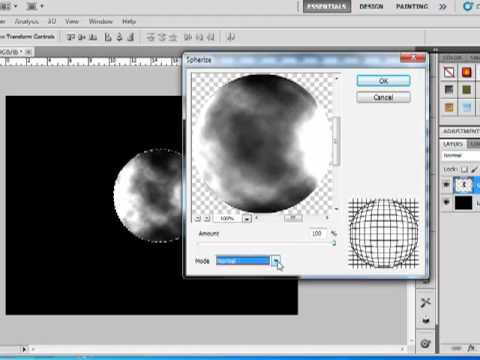Zoom in the Spherize preview
The image size is (480, 360).
point(207,218)
